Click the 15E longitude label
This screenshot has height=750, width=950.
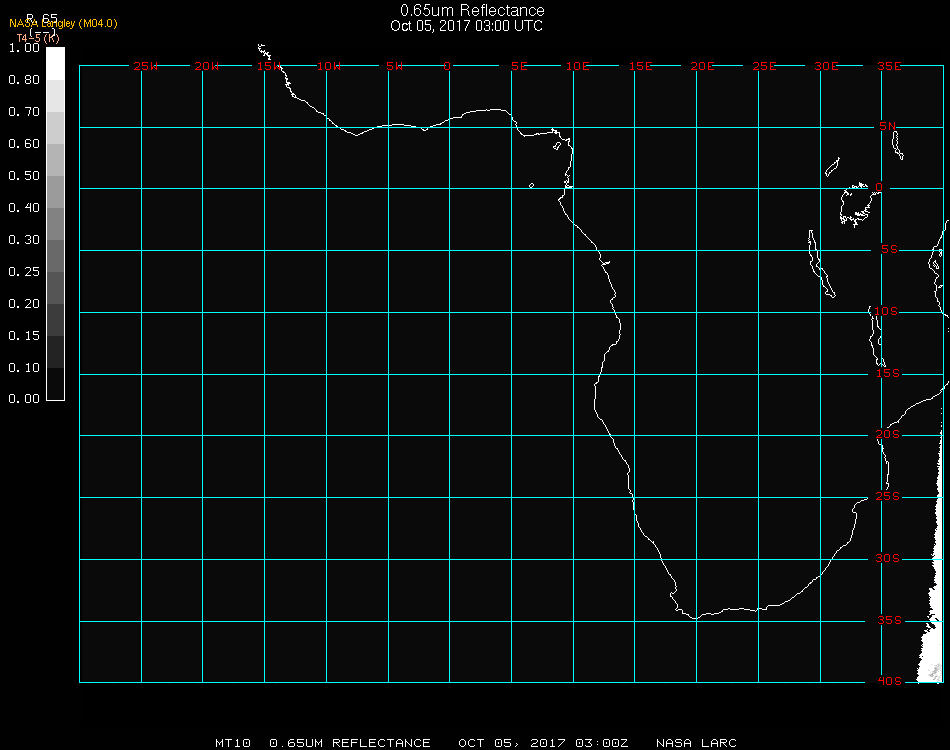(640, 66)
